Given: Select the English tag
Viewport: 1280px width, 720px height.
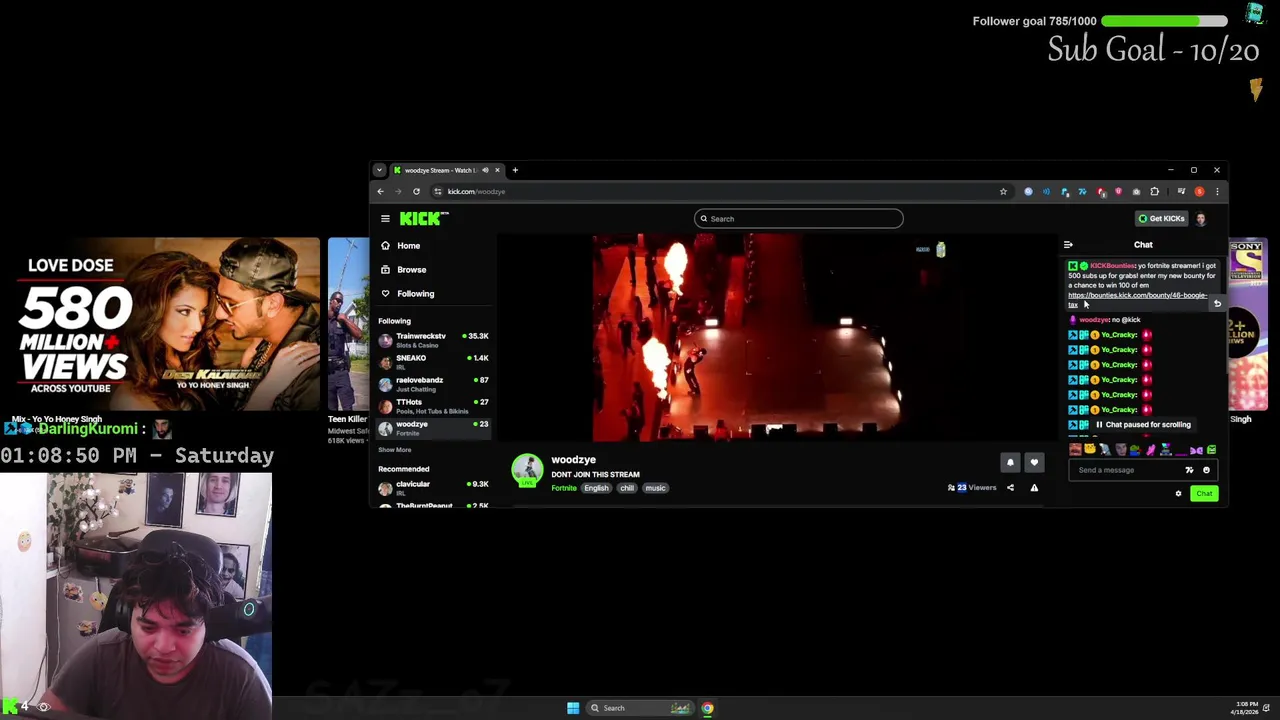Looking at the screenshot, I should point(597,488).
